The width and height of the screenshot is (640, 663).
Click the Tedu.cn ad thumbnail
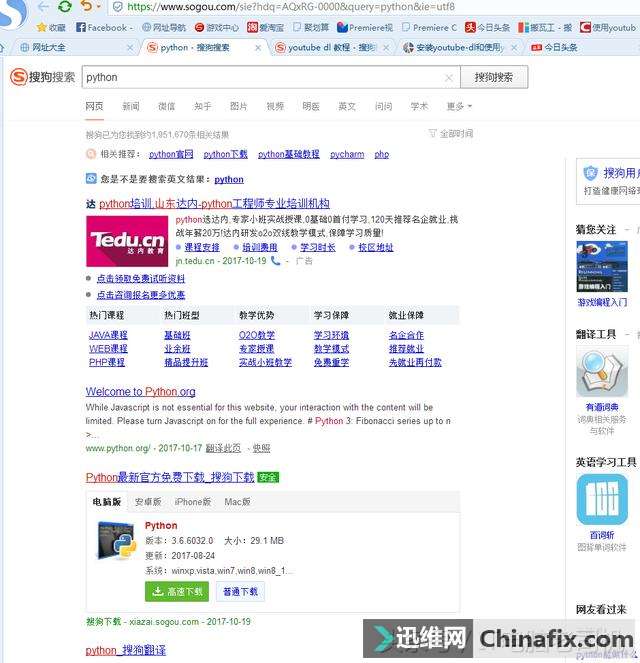point(127,241)
